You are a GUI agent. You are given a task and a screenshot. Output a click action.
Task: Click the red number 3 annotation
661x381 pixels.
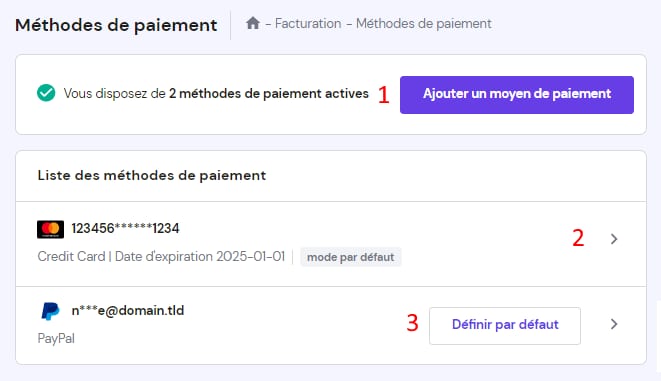[412, 323]
